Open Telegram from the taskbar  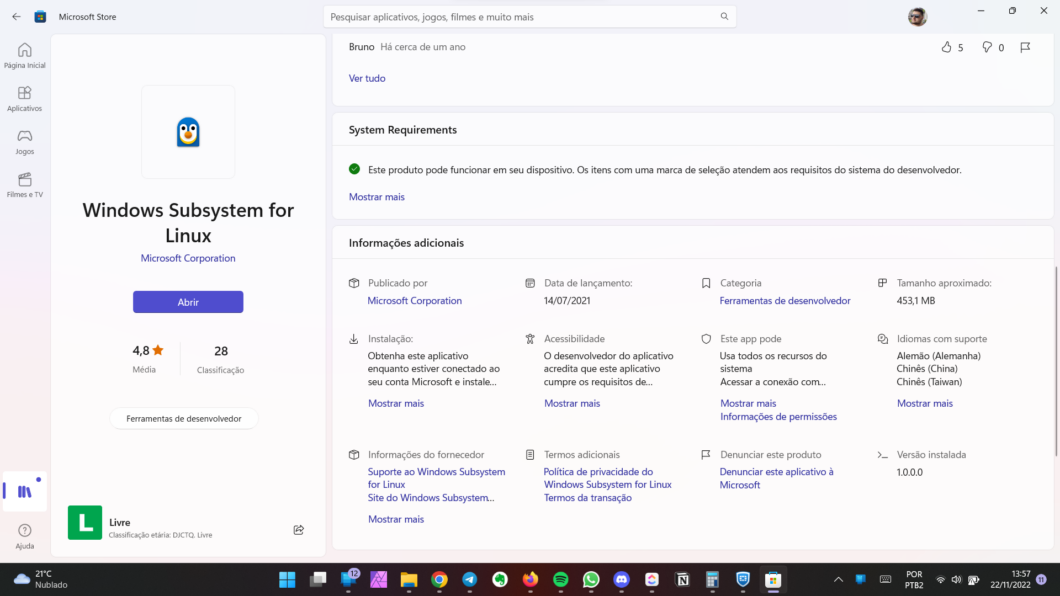[470, 580]
